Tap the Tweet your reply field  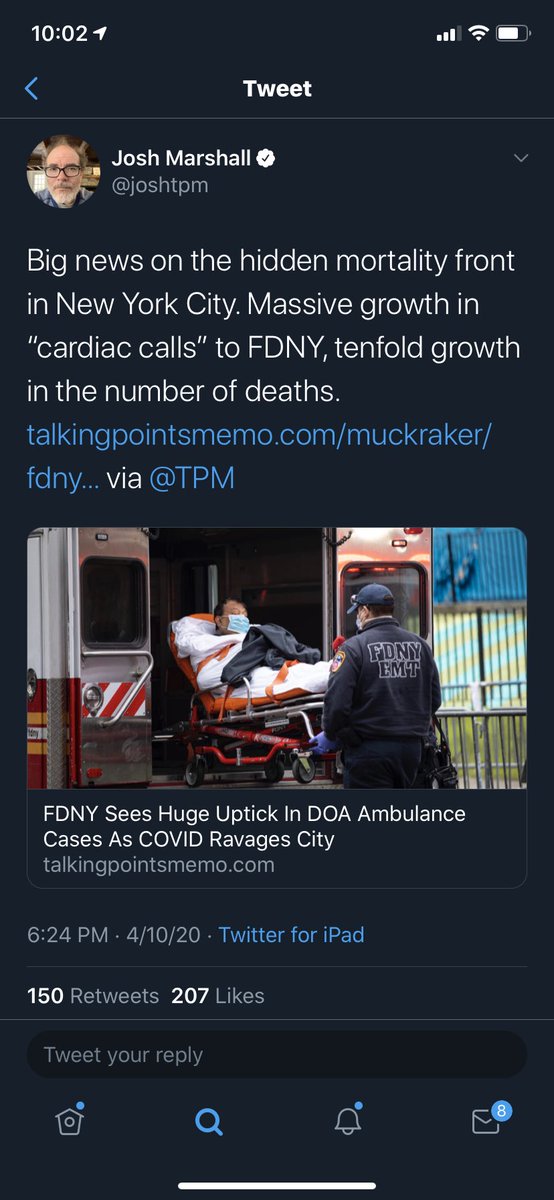pos(277,1055)
